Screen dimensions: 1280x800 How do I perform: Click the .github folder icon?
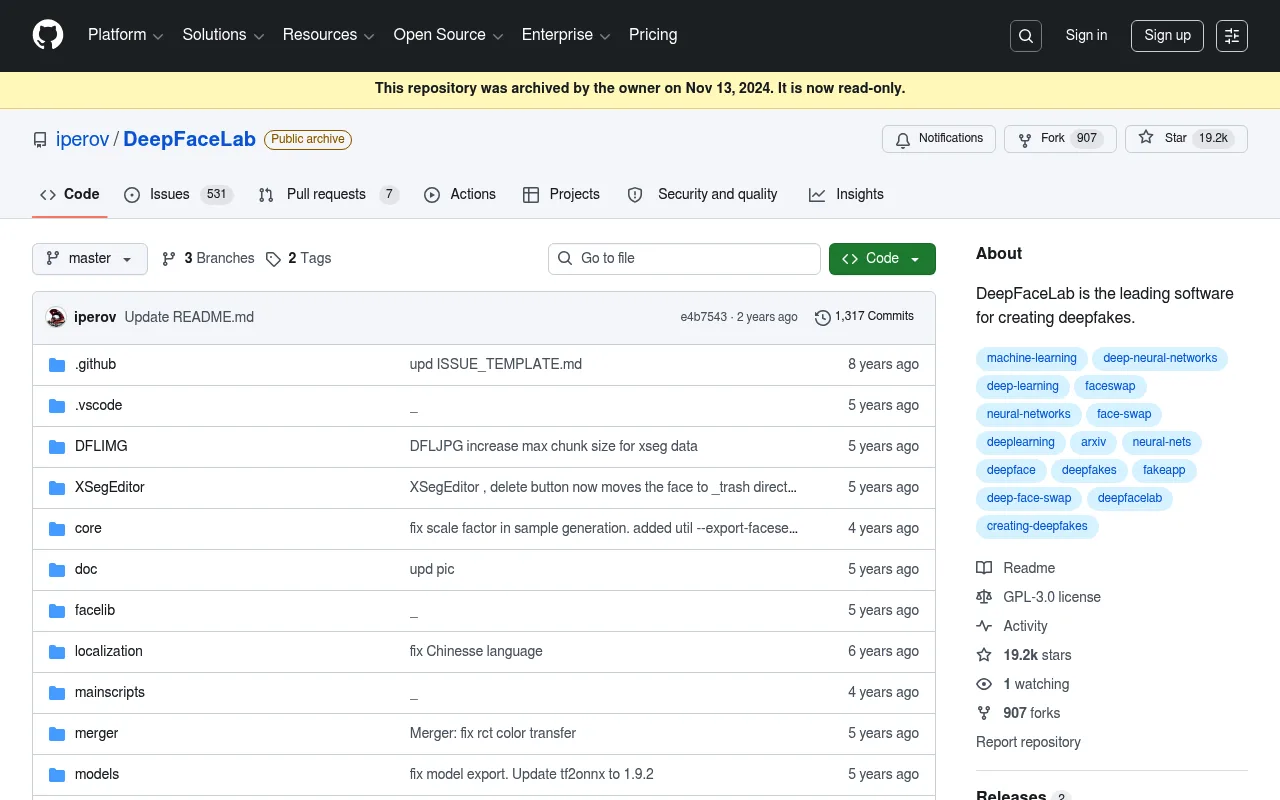(x=57, y=365)
